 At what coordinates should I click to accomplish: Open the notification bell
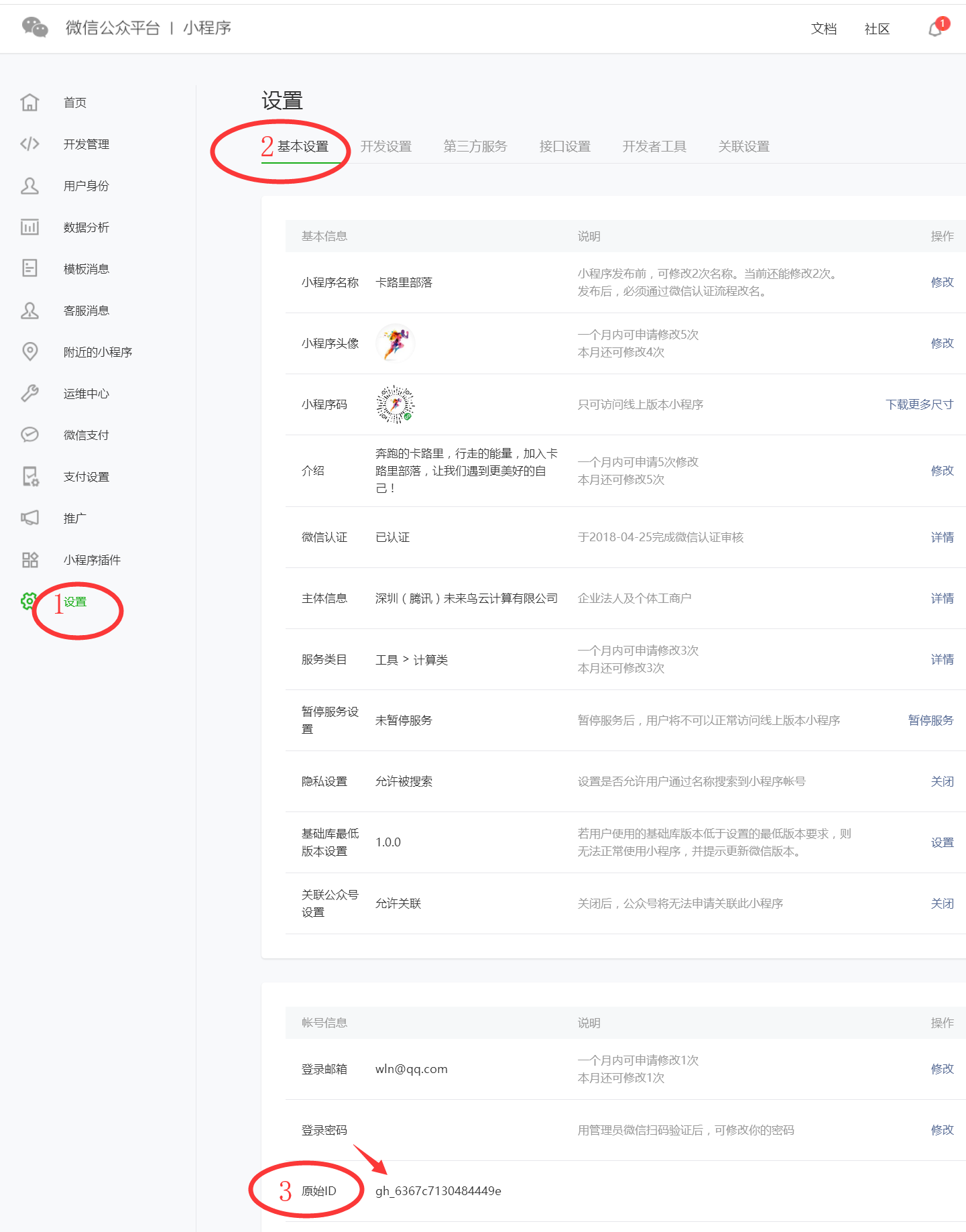click(x=935, y=29)
